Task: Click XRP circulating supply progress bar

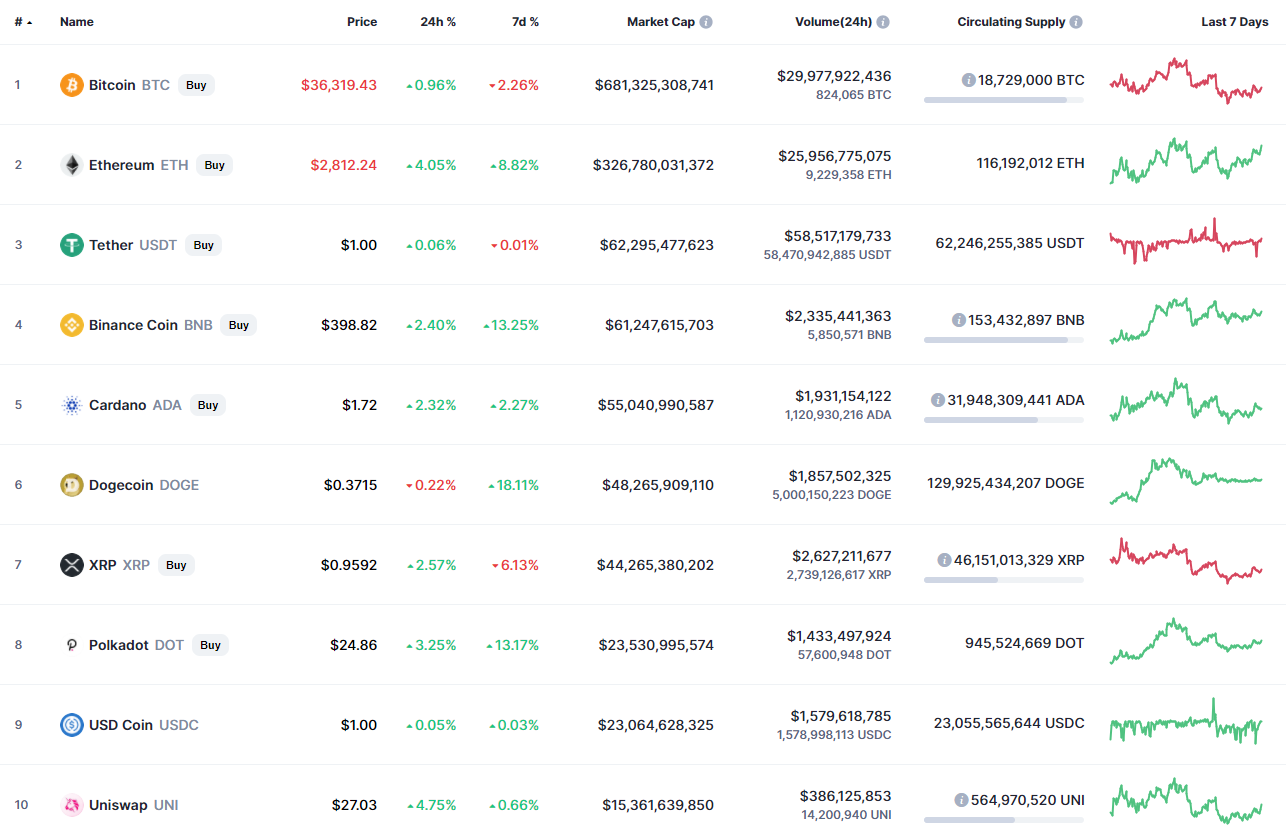Action: point(1004,580)
